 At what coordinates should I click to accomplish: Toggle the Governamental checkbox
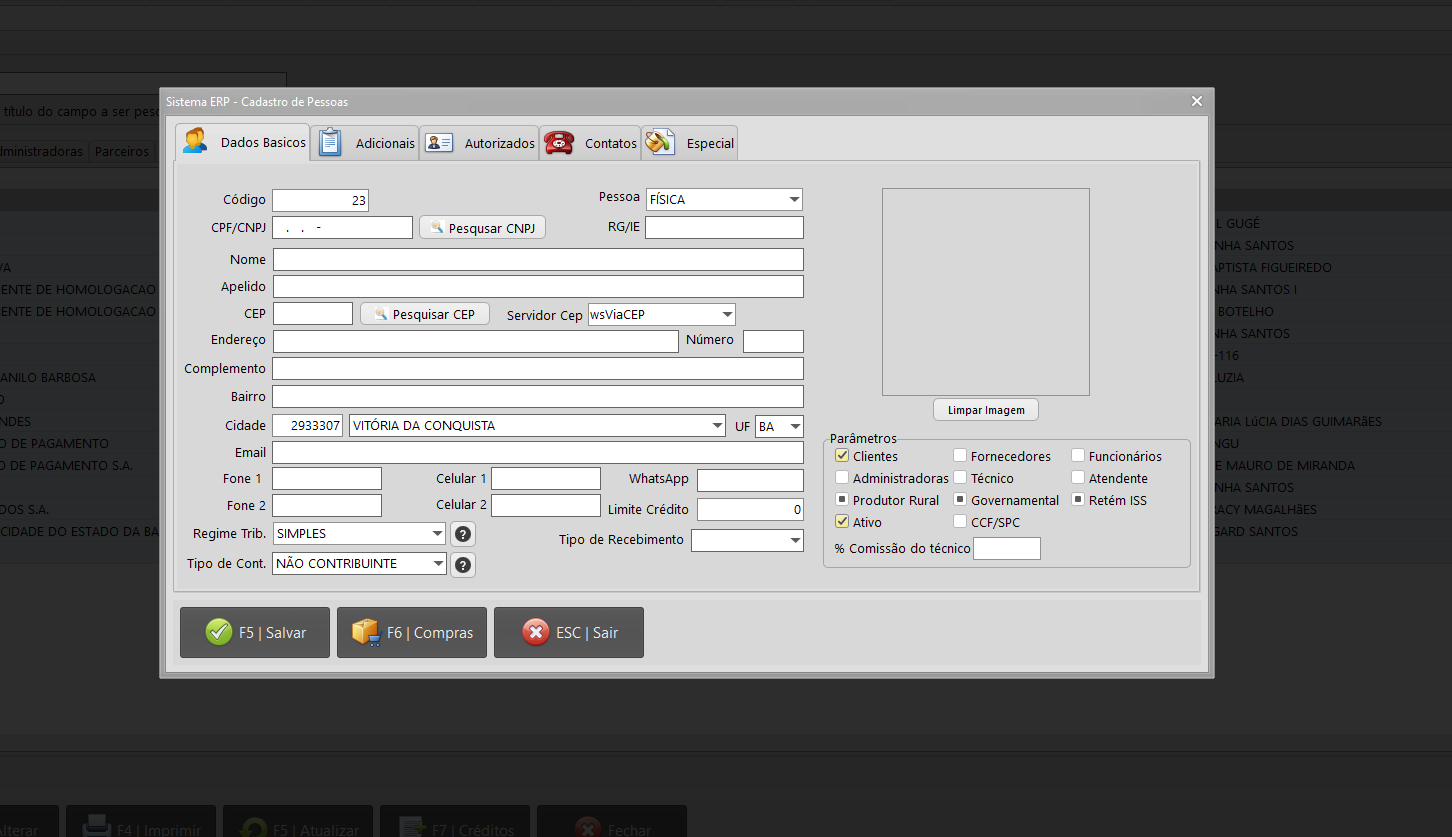pos(960,500)
